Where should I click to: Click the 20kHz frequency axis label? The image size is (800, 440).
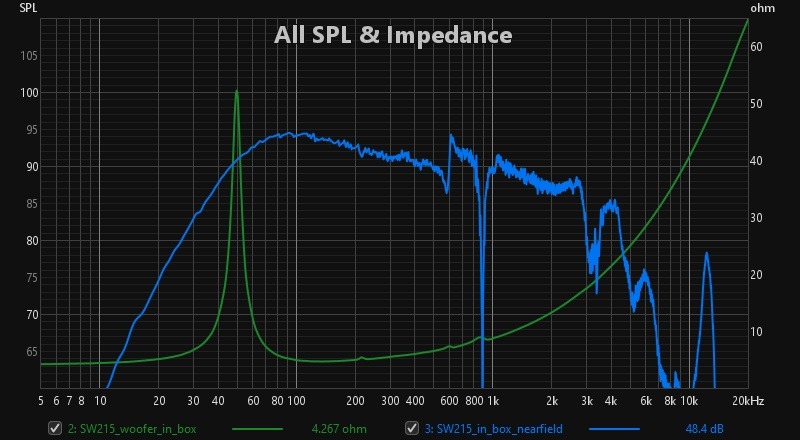748,401
